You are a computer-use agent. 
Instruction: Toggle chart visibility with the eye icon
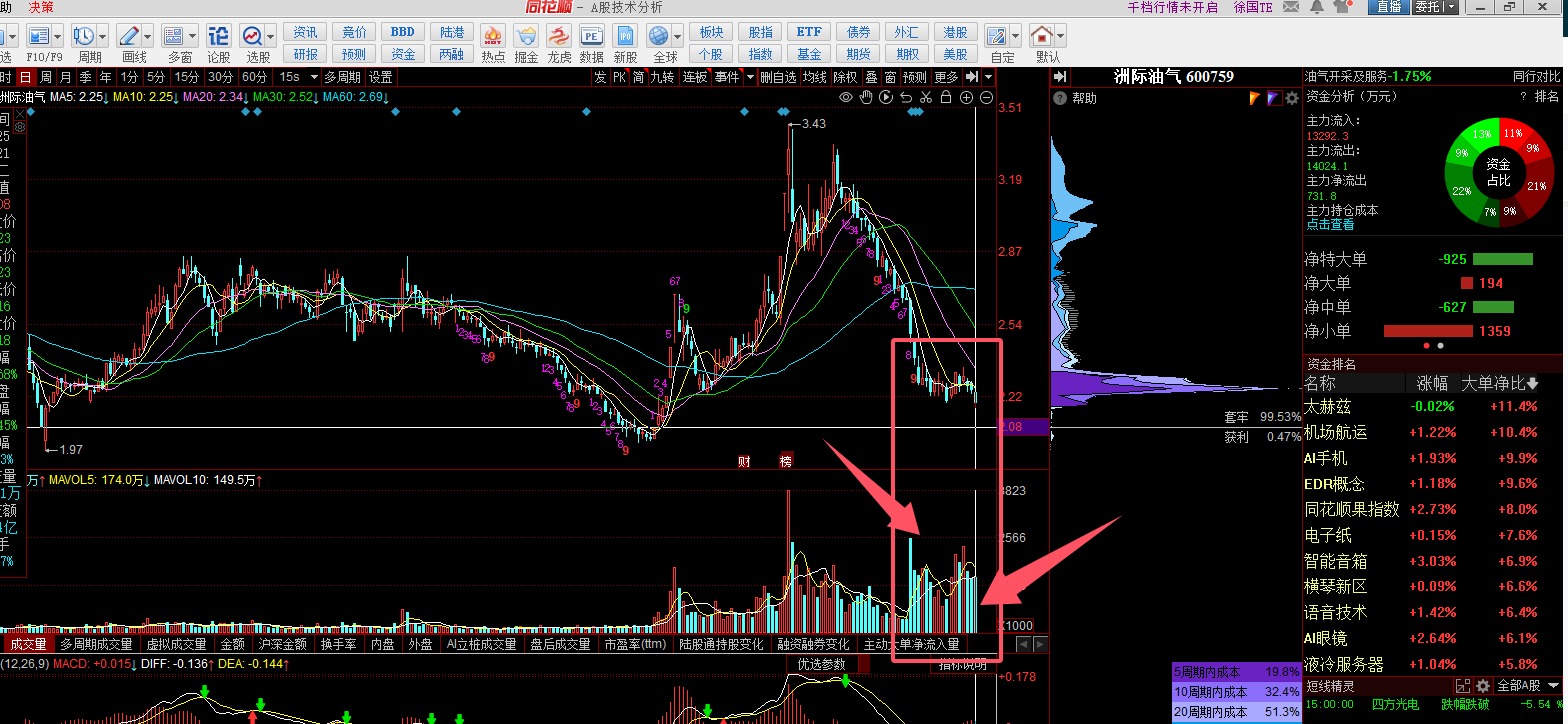click(846, 97)
